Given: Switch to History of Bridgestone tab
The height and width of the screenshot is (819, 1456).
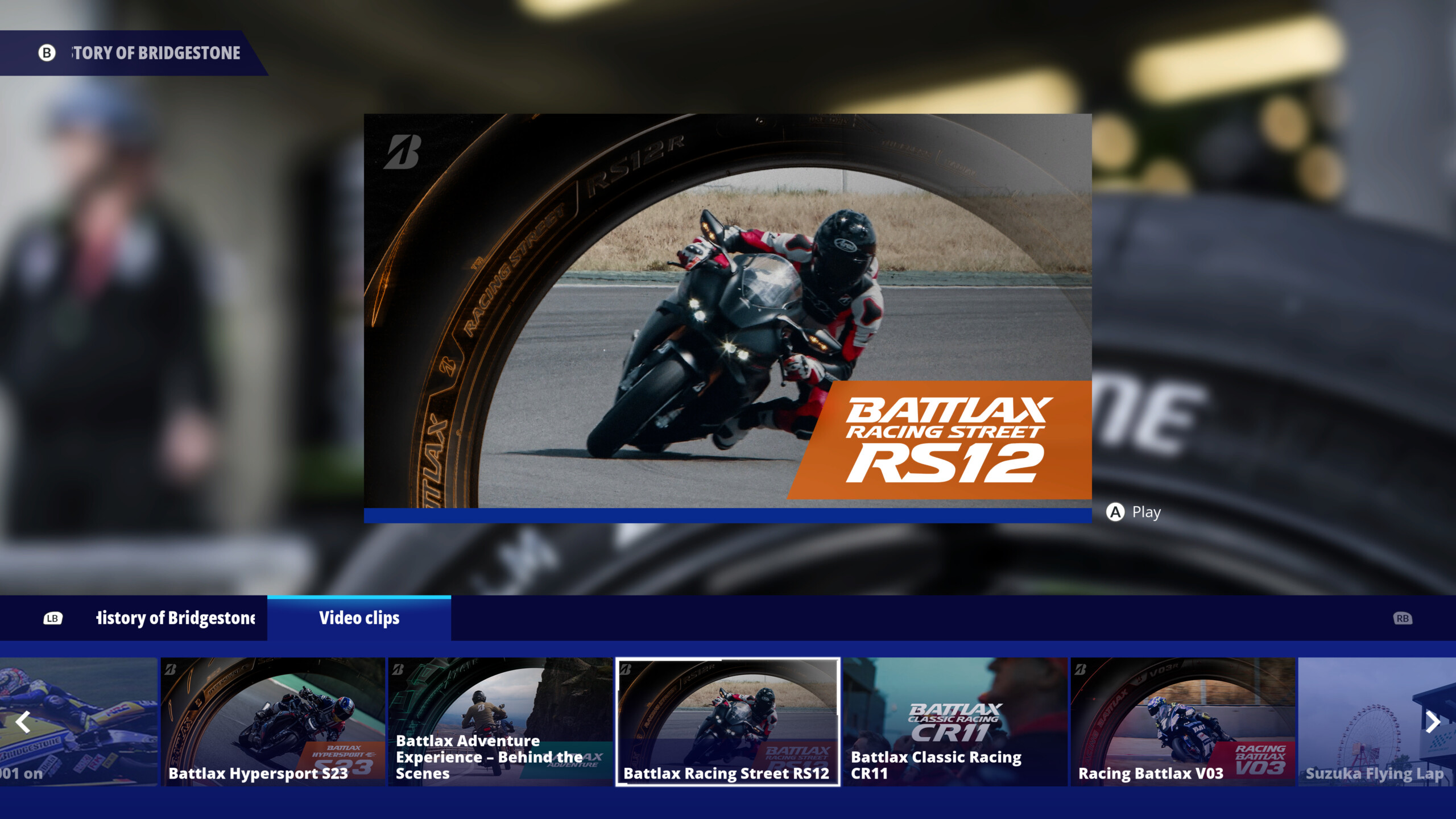Looking at the screenshot, I should point(175,618).
